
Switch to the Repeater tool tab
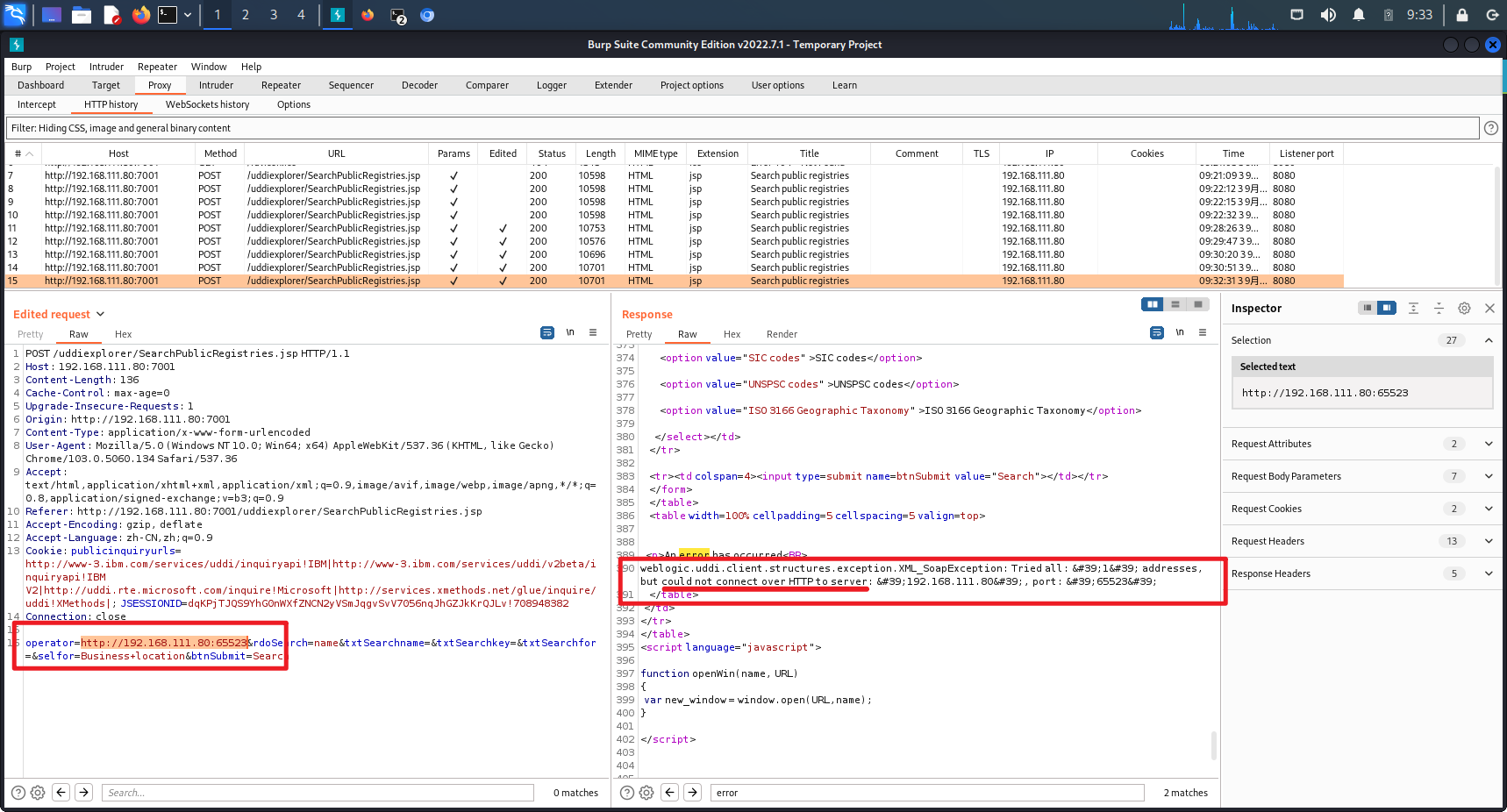tap(281, 85)
